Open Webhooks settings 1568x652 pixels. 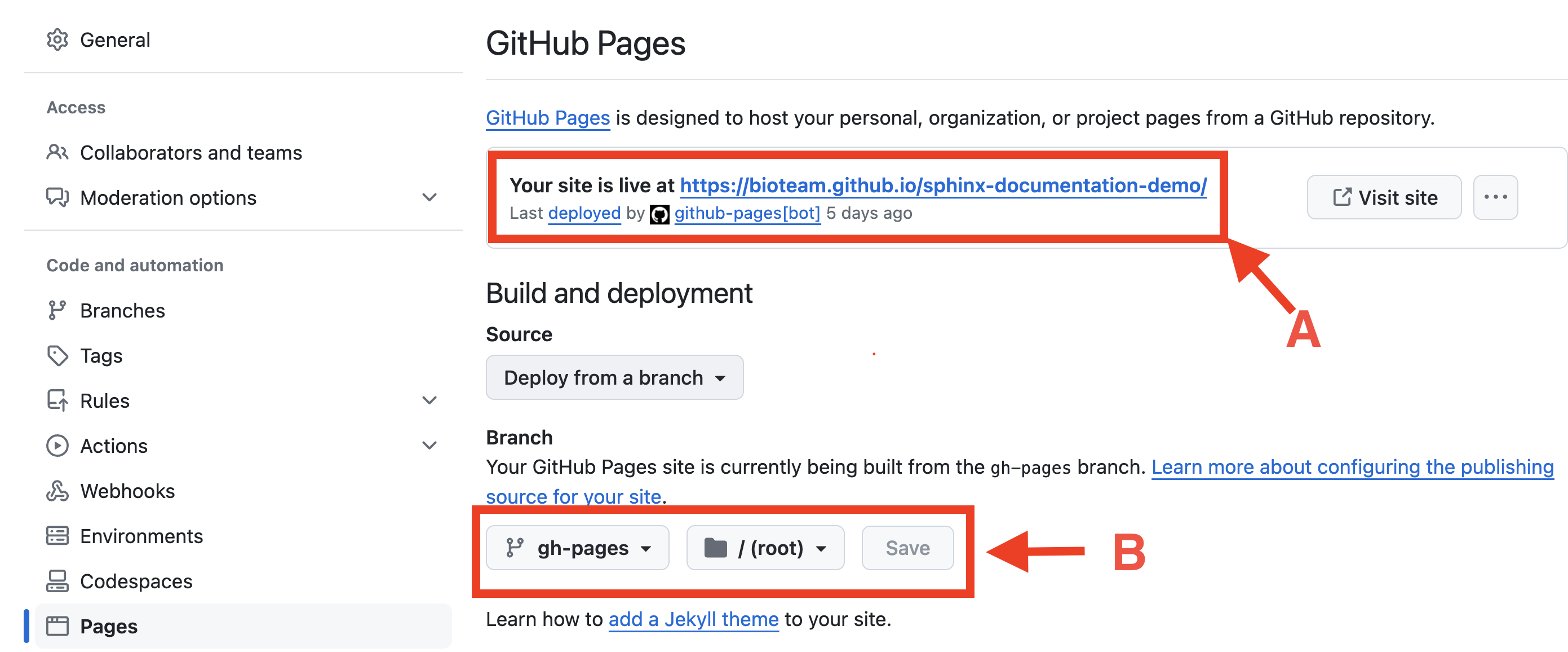tap(243, 491)
